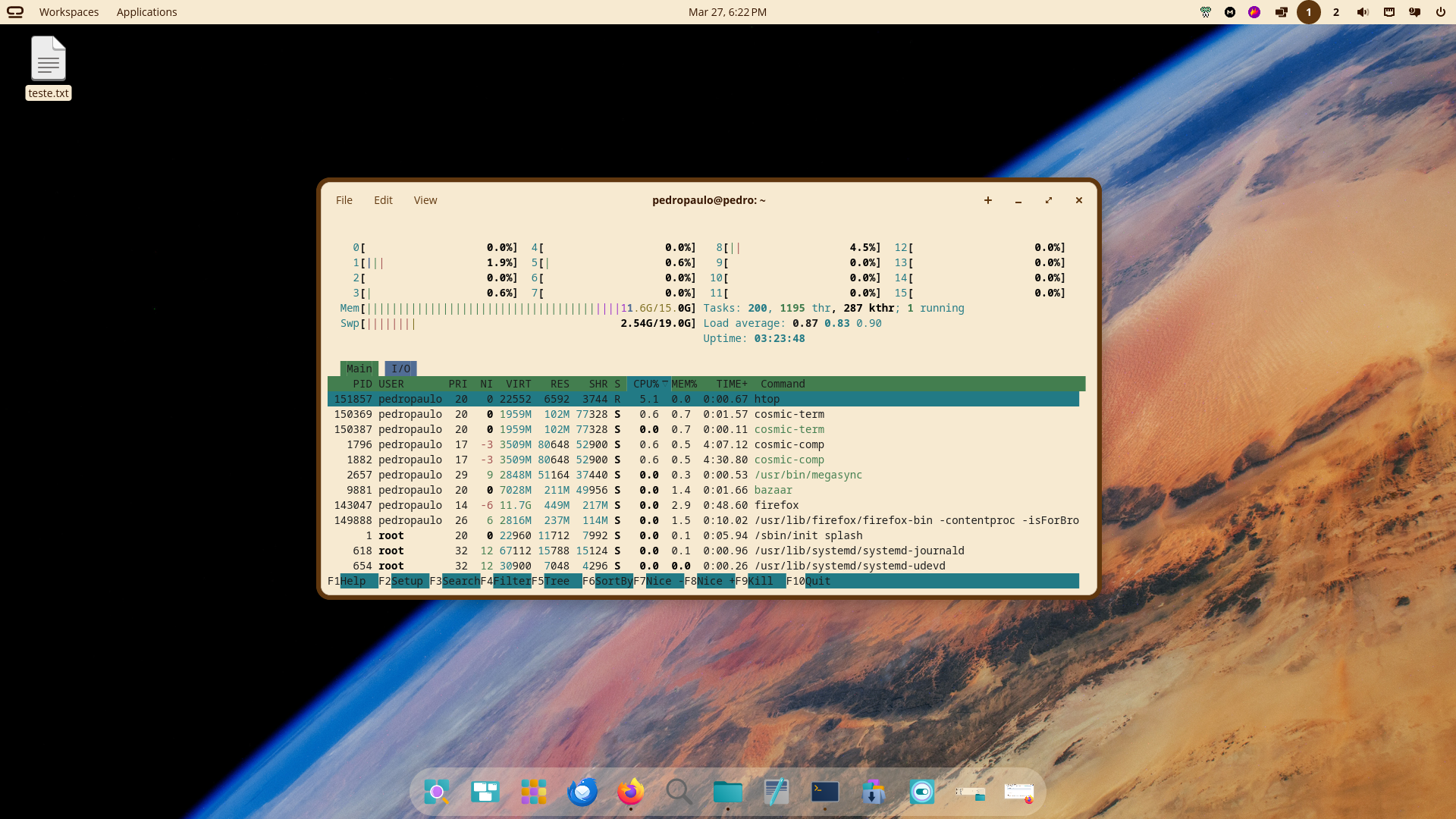Open the text editor dock icon
Screen dimensions: 1456x819
[x=776, y=792]
